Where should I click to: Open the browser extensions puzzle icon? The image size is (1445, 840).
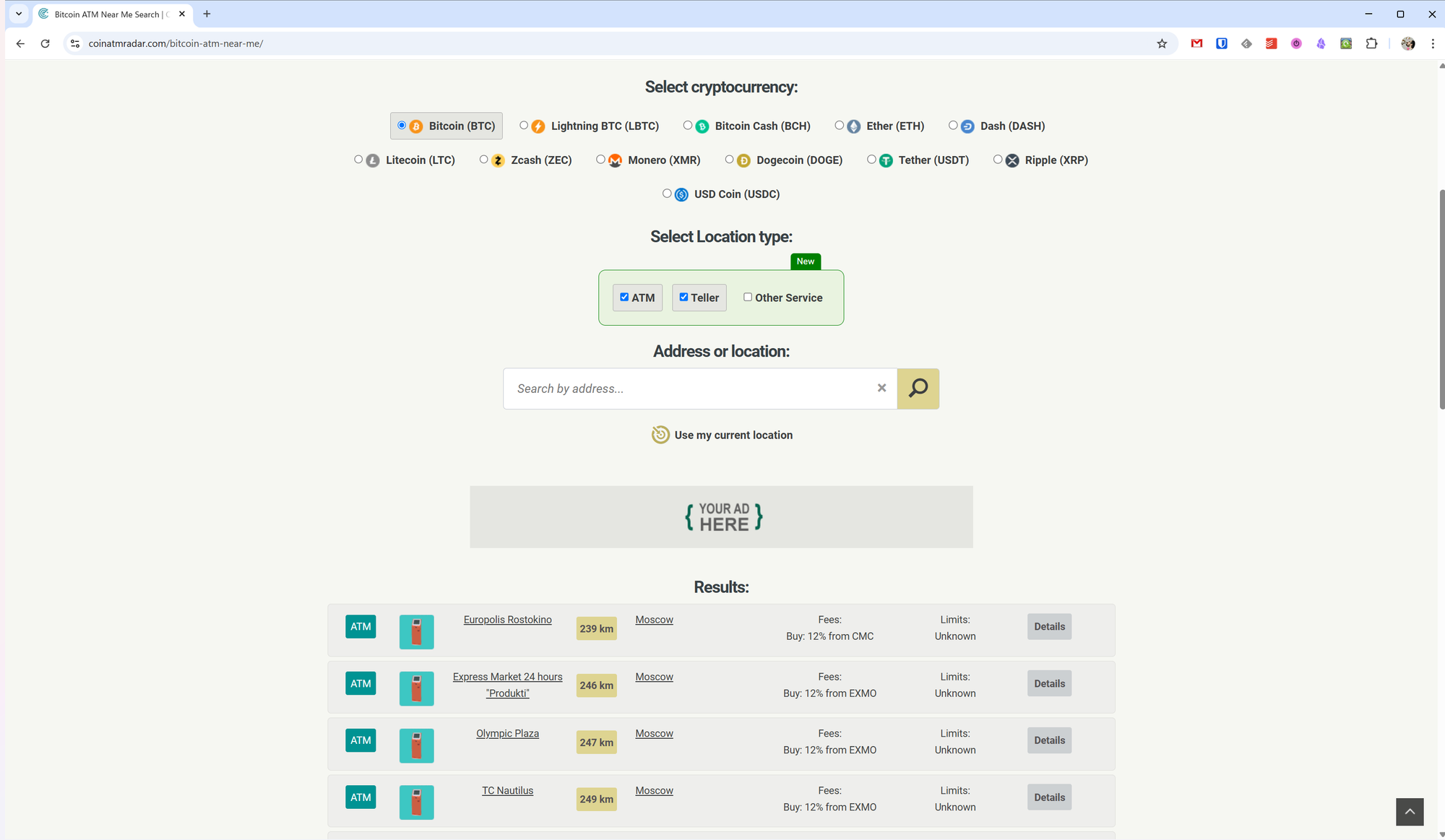click(1371, 43)
